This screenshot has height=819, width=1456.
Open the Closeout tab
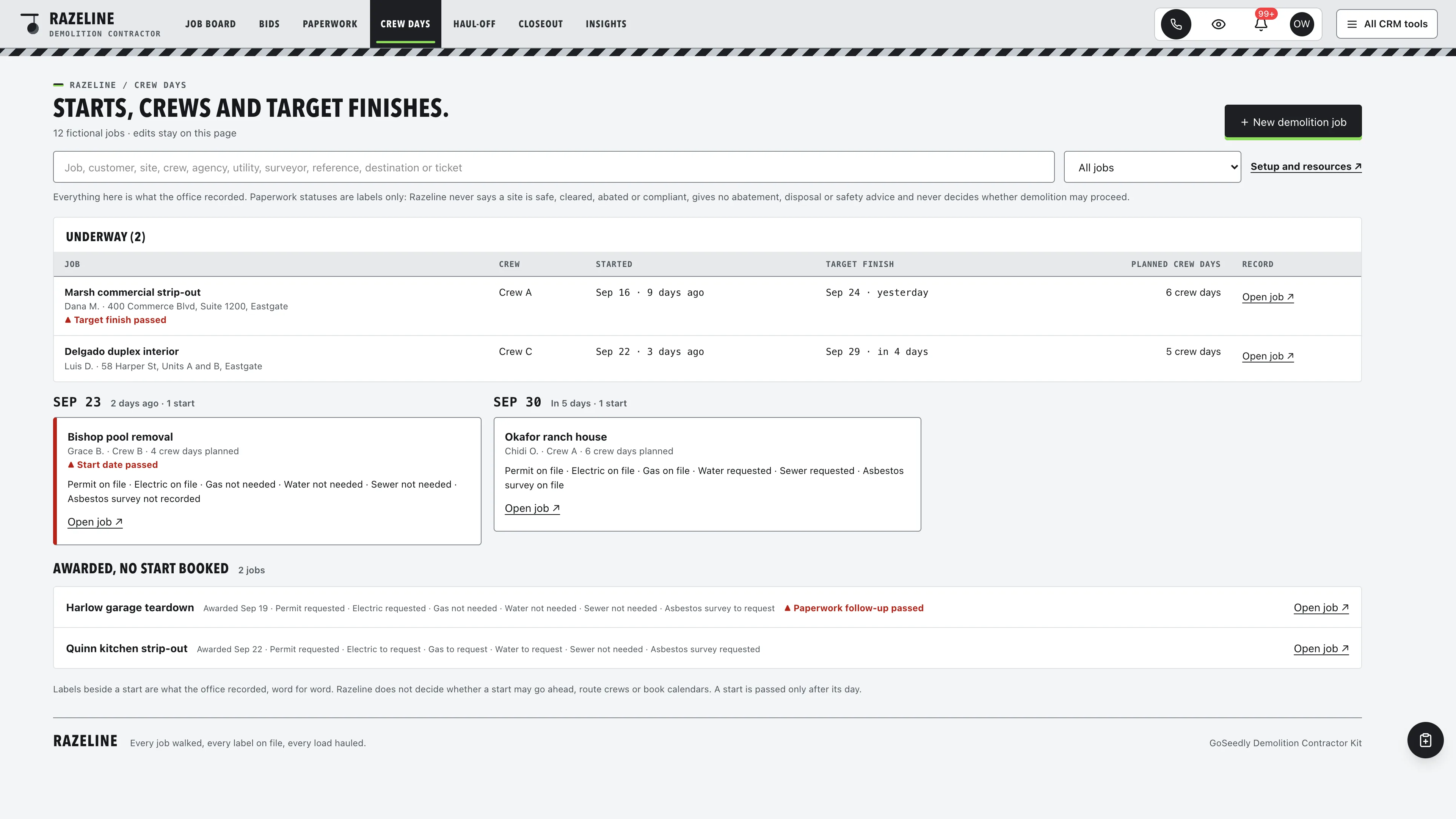[x=540, y=24]
